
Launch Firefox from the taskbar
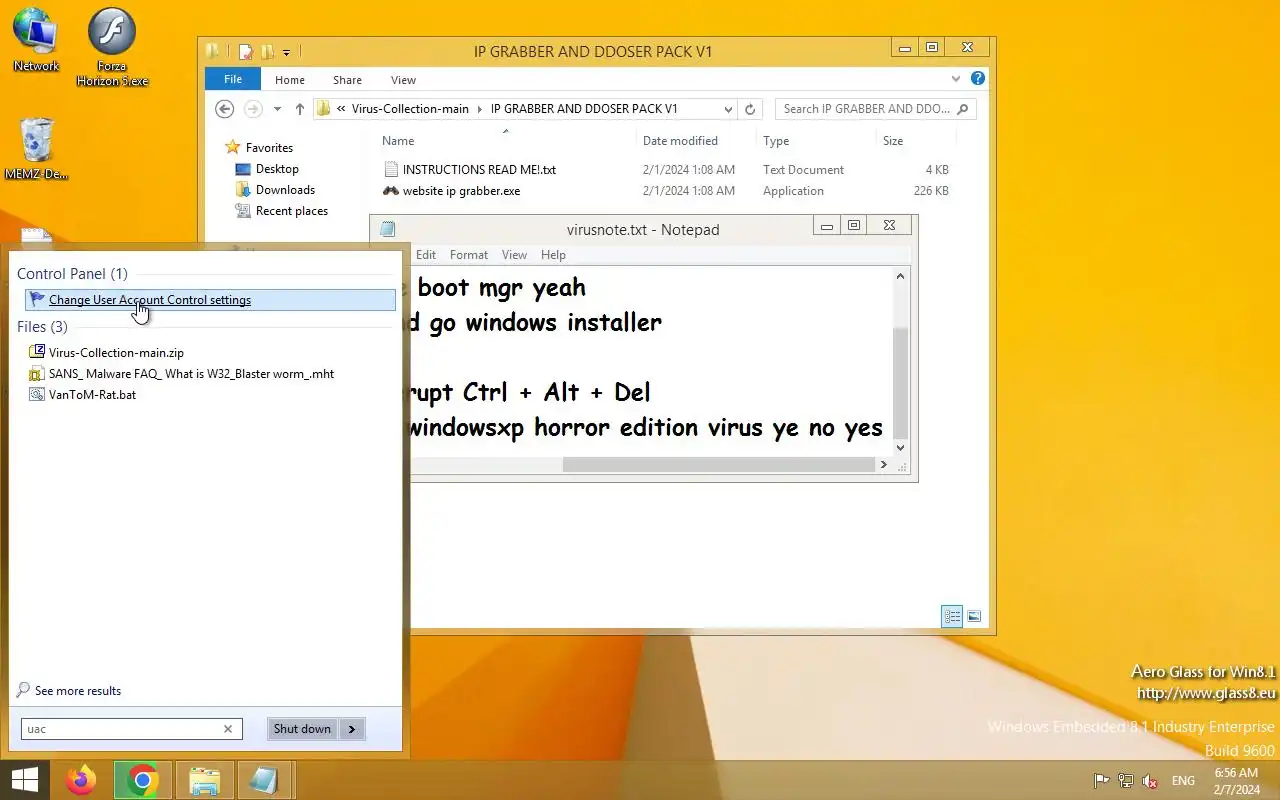81,780
